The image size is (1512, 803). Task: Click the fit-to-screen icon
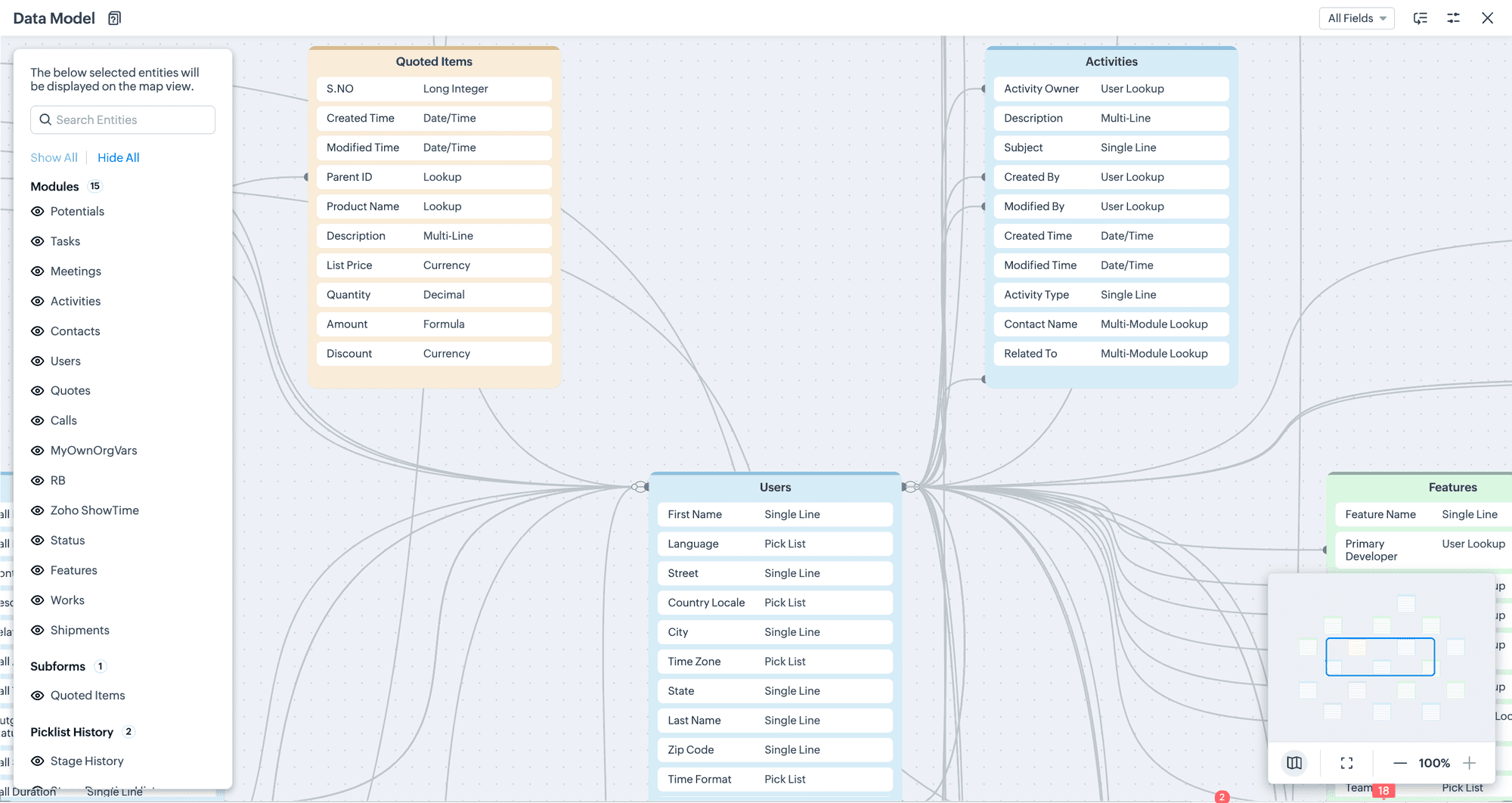[x=1346, y=763]
